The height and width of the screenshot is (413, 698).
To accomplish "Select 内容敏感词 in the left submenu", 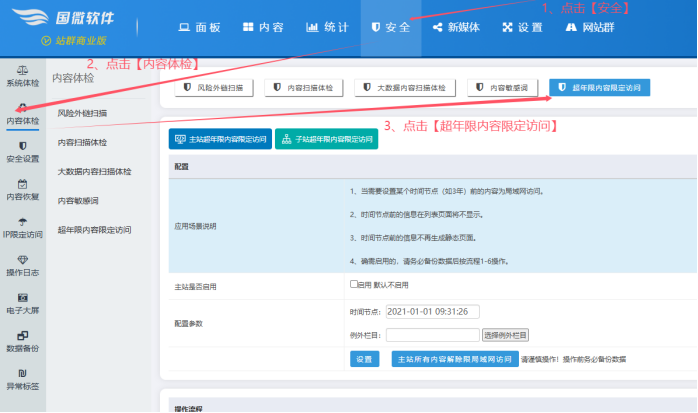I will click(78, 200).
